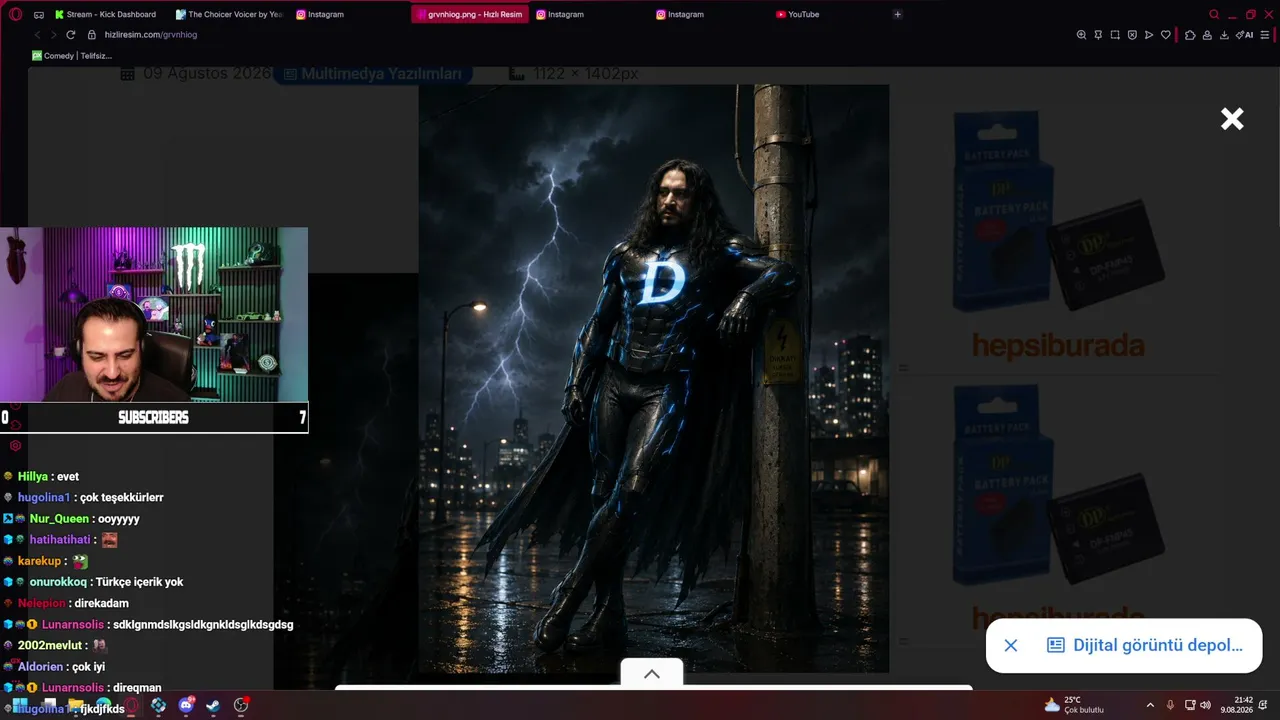
Task: Open Steam from the taskbar
Action: pos(213,705)
